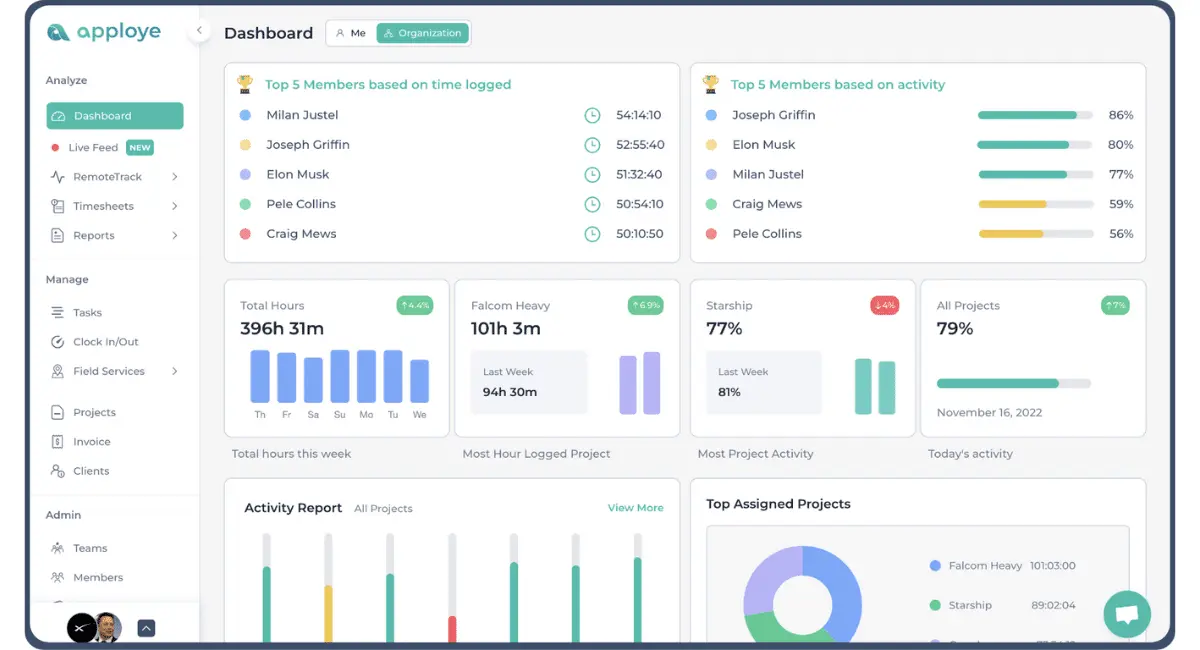Select the Projects folder icon
This screenshot has width=1200, height=650.
[57, 412]
